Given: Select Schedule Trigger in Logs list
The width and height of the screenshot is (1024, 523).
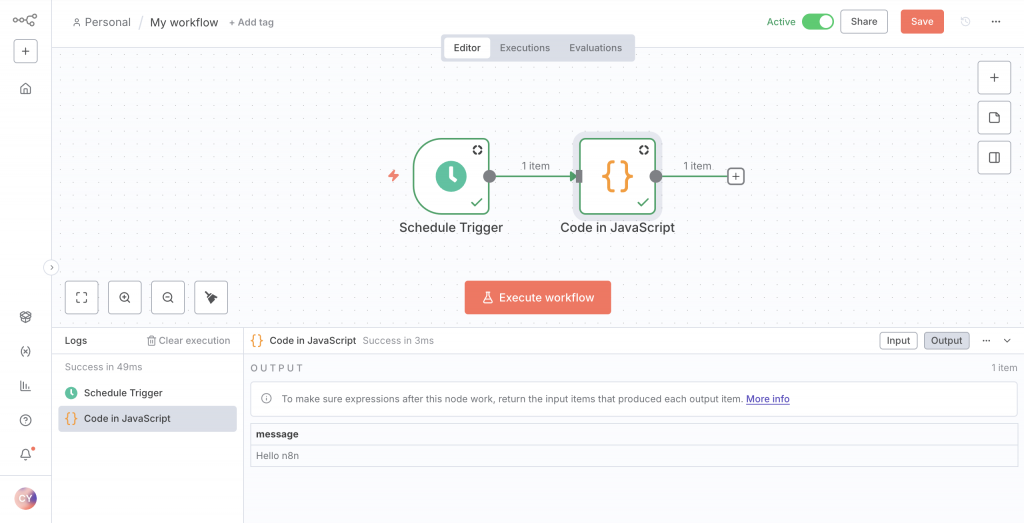Looking at the screenshot, I should point(148,393).
